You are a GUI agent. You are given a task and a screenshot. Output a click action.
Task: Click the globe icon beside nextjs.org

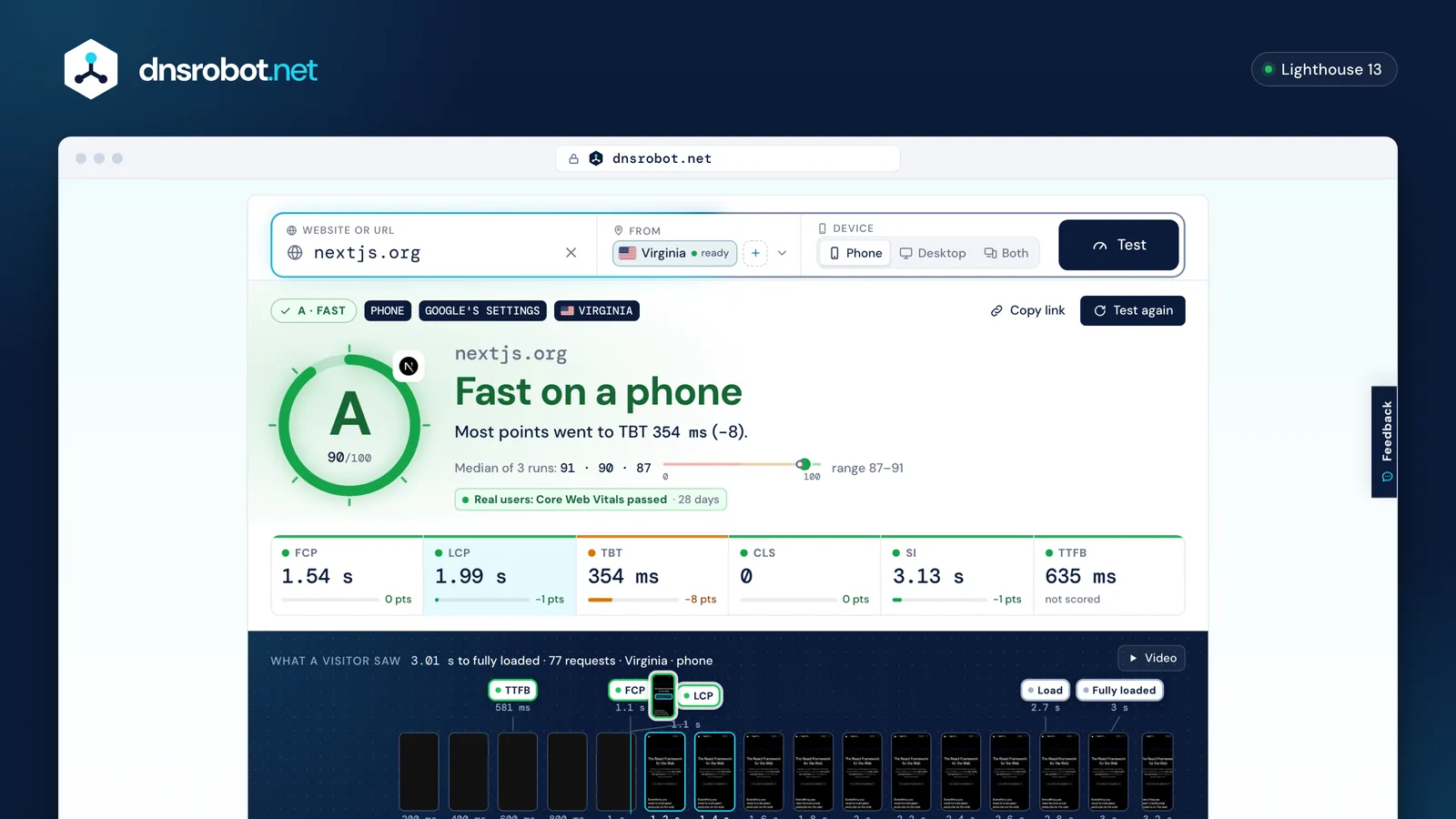(x=295, y=253)
